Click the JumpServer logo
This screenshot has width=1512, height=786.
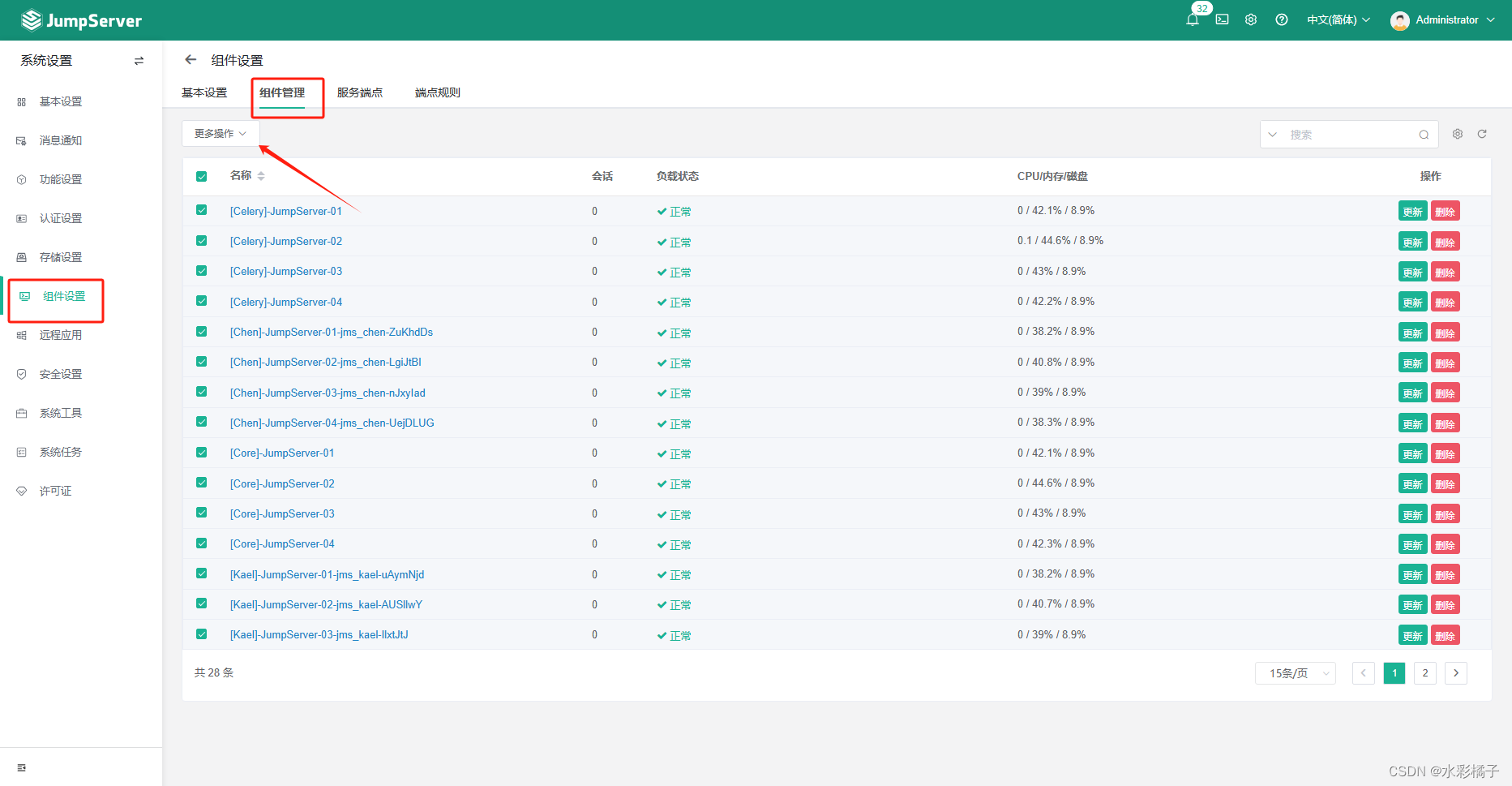point(81,20)
